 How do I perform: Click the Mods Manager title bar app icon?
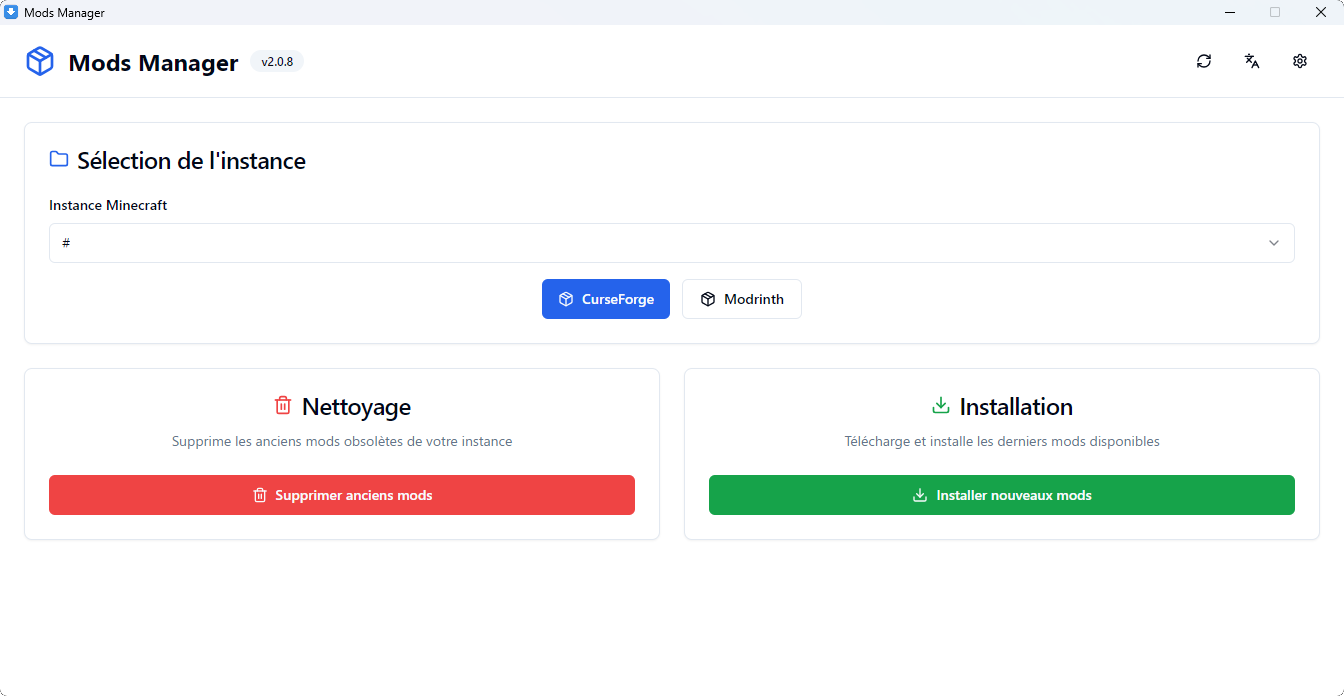11,12
